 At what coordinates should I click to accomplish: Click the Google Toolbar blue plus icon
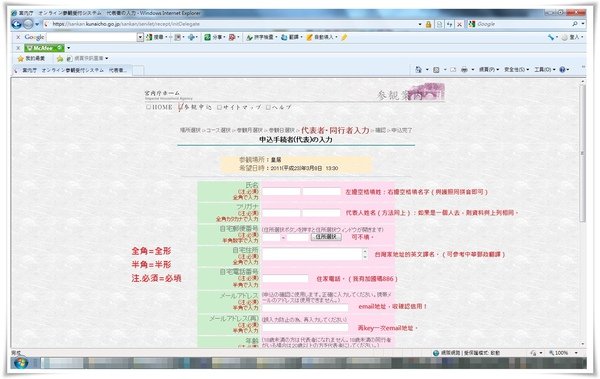[192, 37]
